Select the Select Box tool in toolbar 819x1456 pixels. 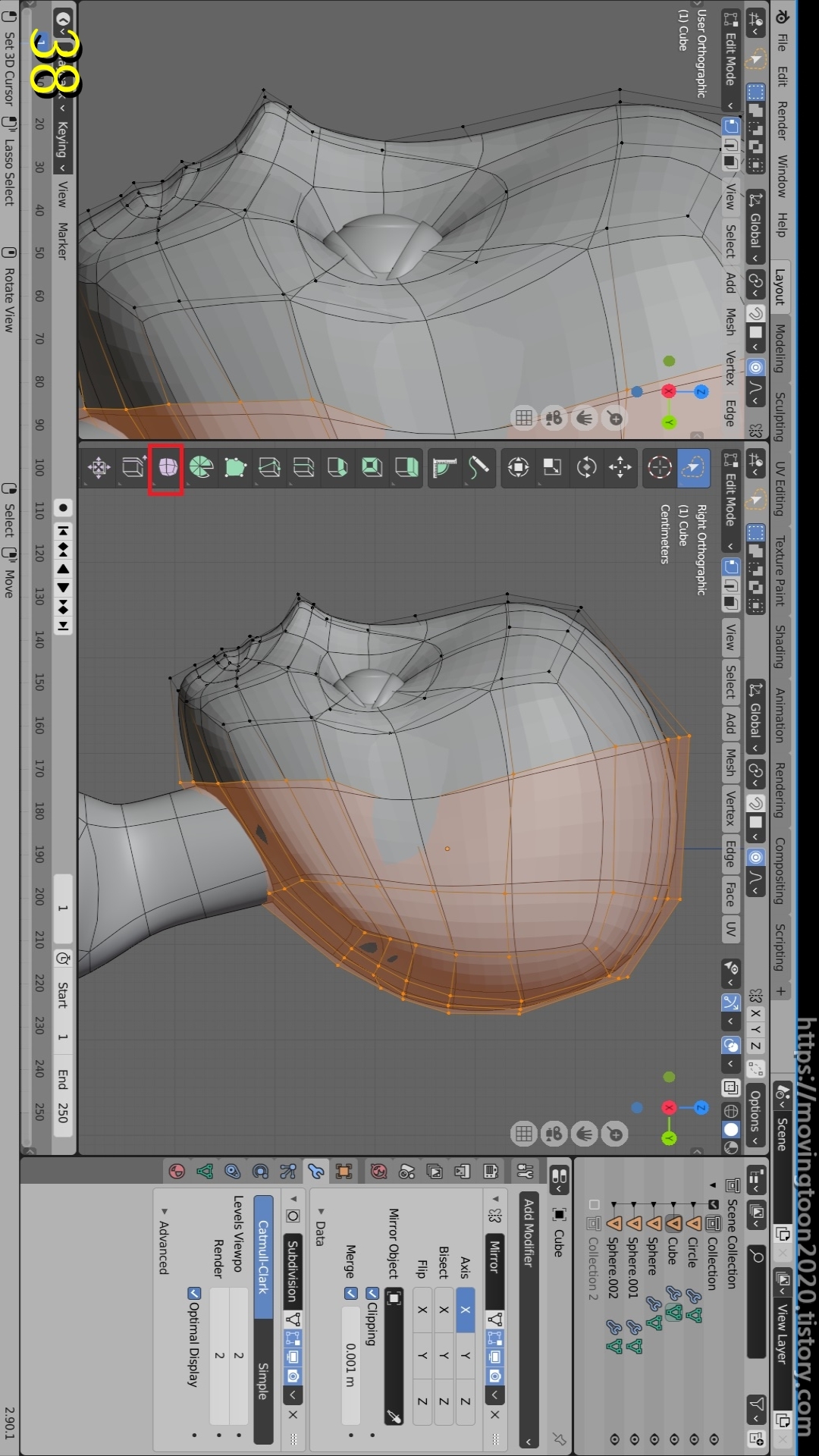click(694, 467)
